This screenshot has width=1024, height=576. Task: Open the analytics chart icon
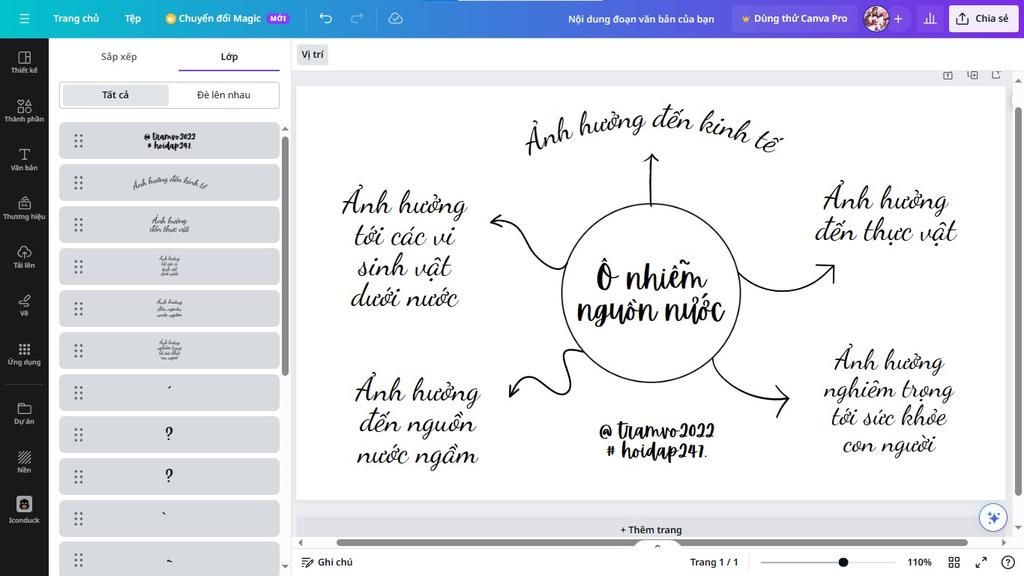(930, 18)
